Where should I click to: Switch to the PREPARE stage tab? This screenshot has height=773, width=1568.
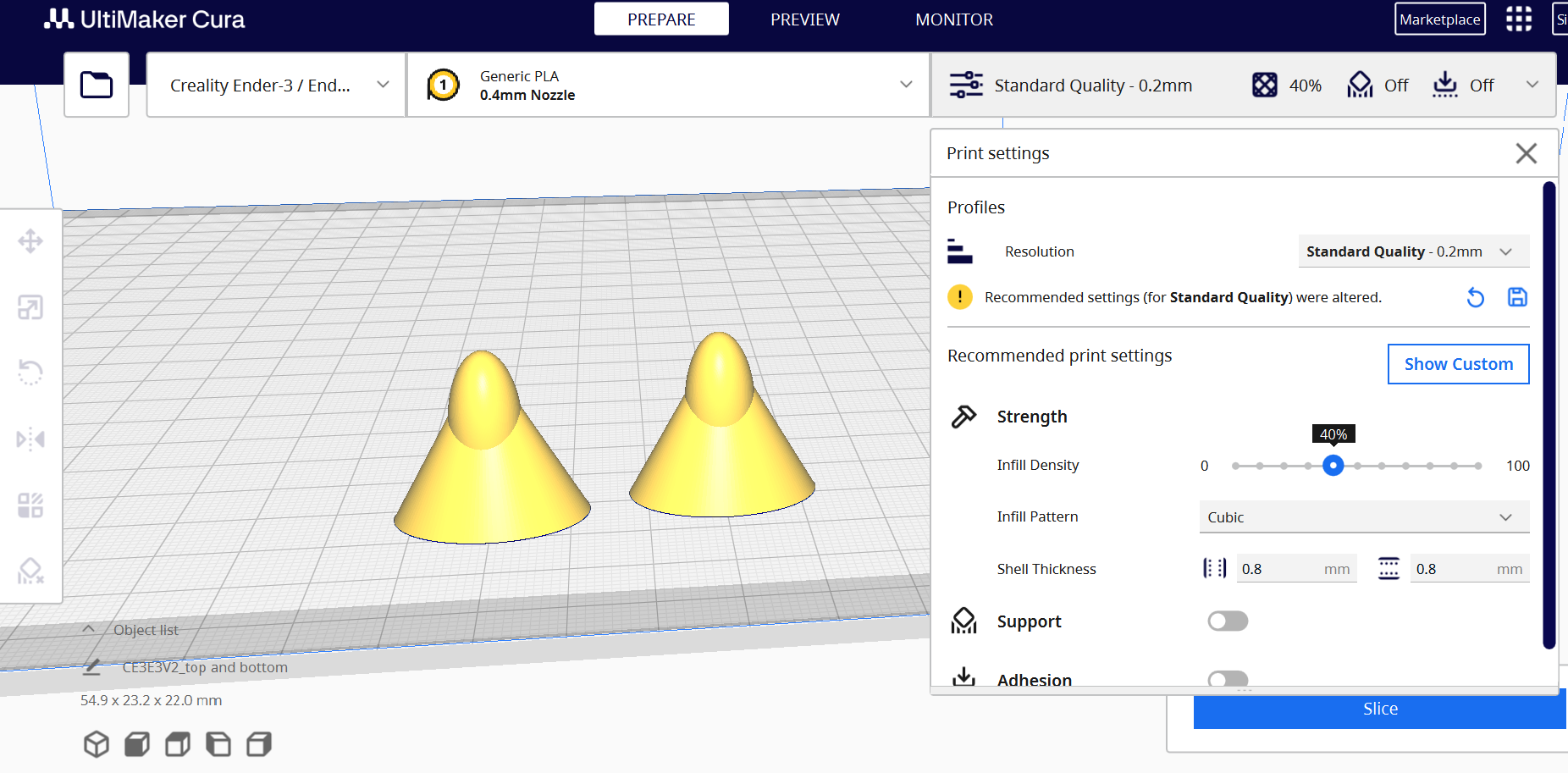tap(661, 19)
